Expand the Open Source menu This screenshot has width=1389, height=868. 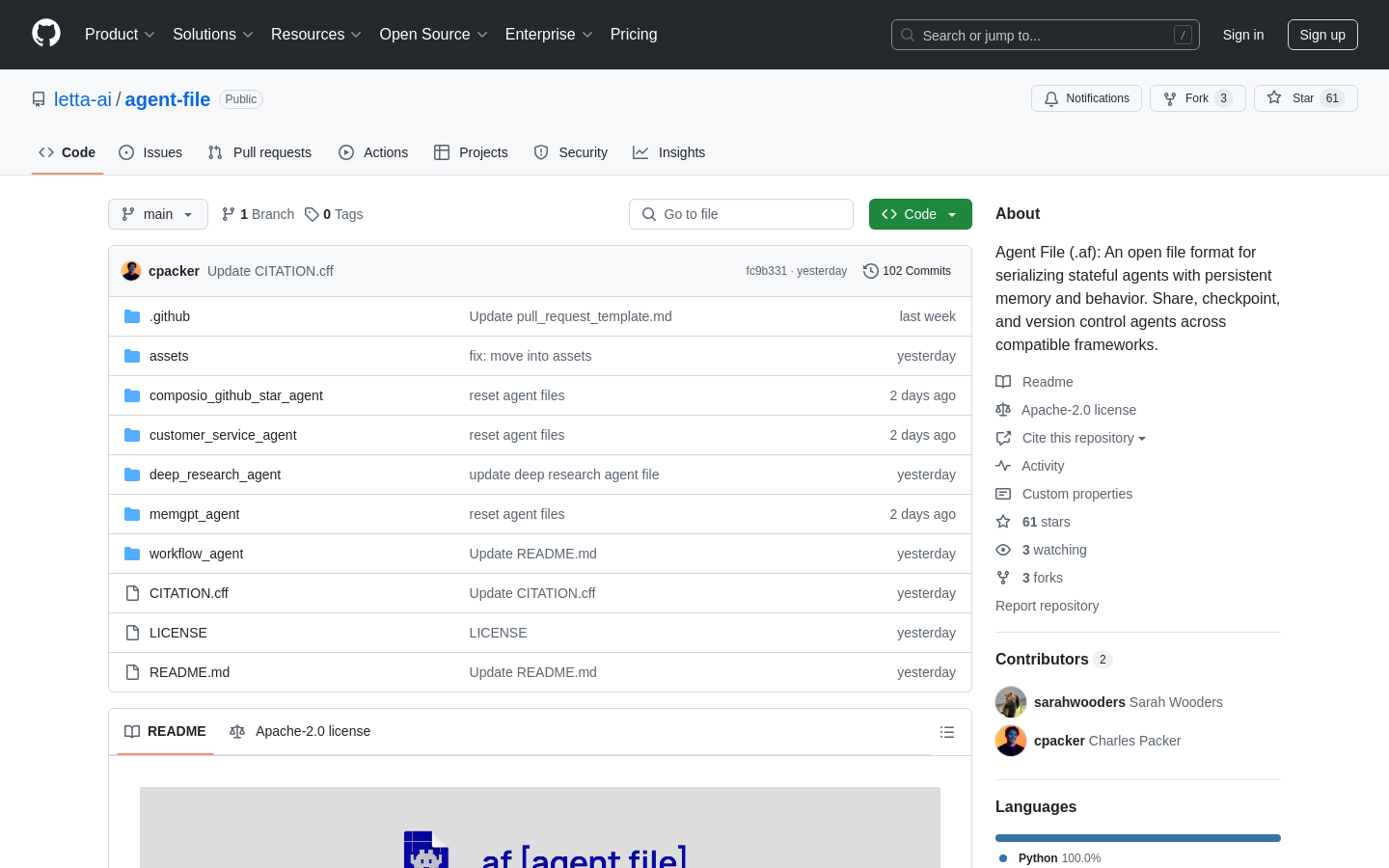tap(434, 35)
